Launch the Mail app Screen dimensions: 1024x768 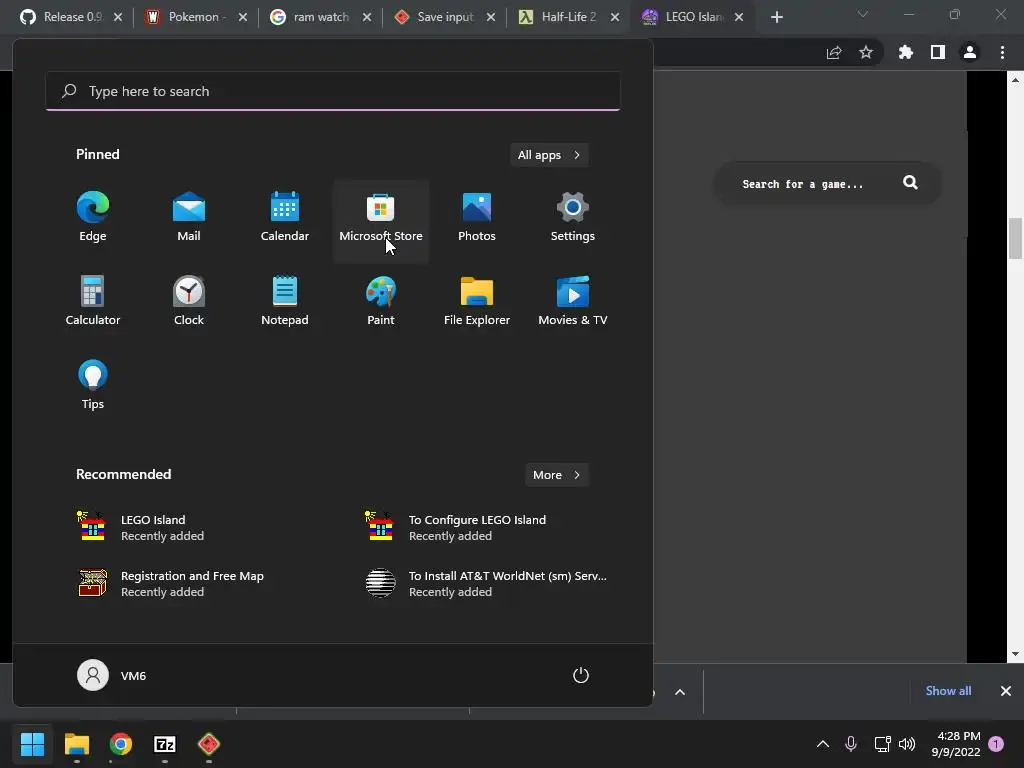[x=189, y=218]
